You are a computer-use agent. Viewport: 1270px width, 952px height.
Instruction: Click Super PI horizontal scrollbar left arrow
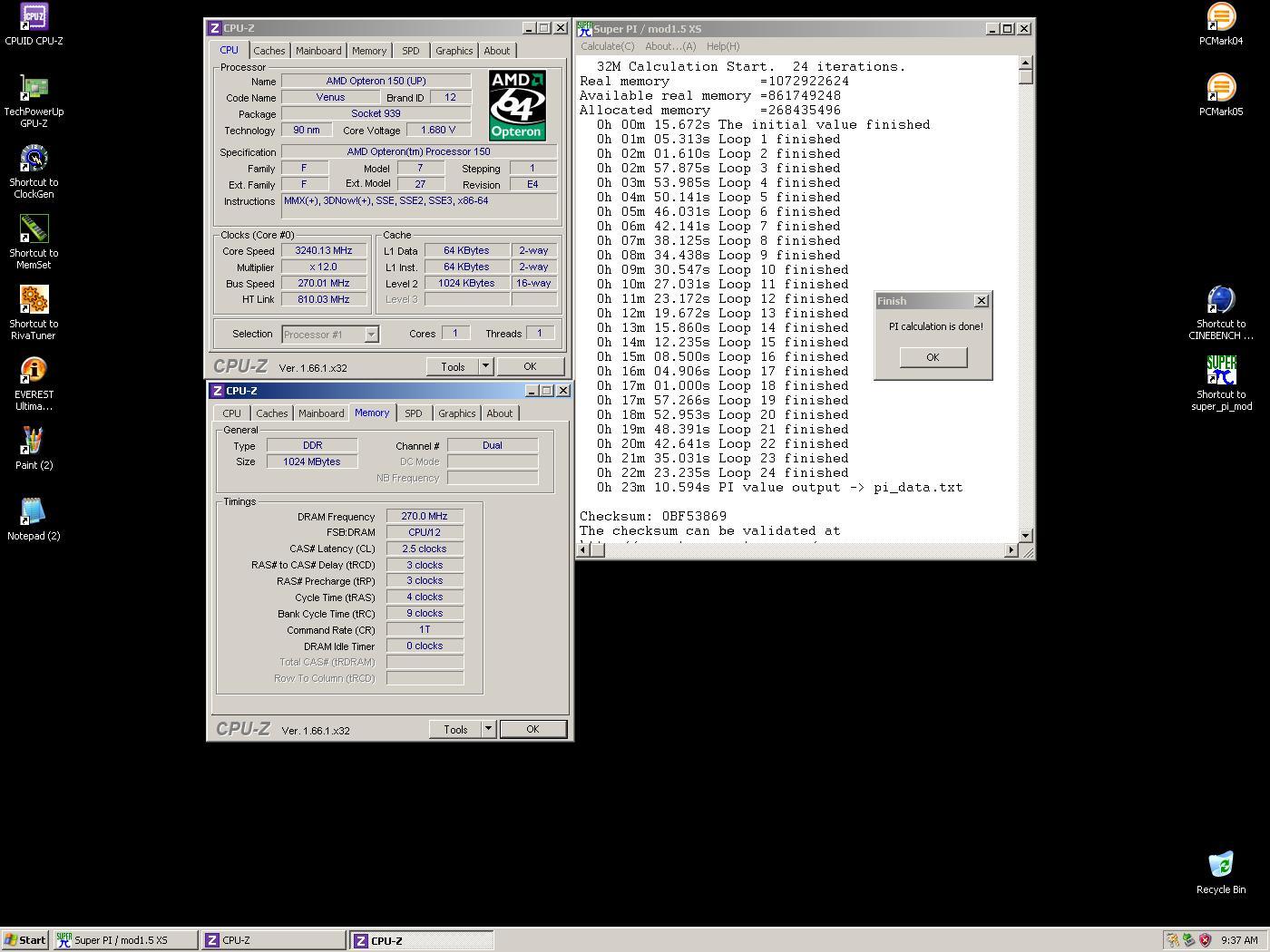[583, 550]
